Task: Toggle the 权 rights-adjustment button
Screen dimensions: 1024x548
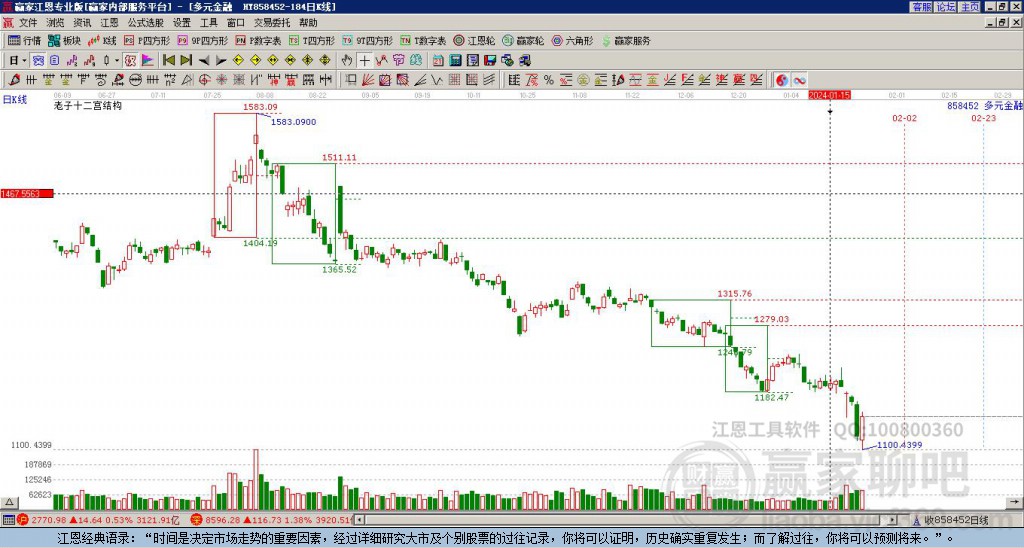Action: pyautogui.click(x=130, y=61)
